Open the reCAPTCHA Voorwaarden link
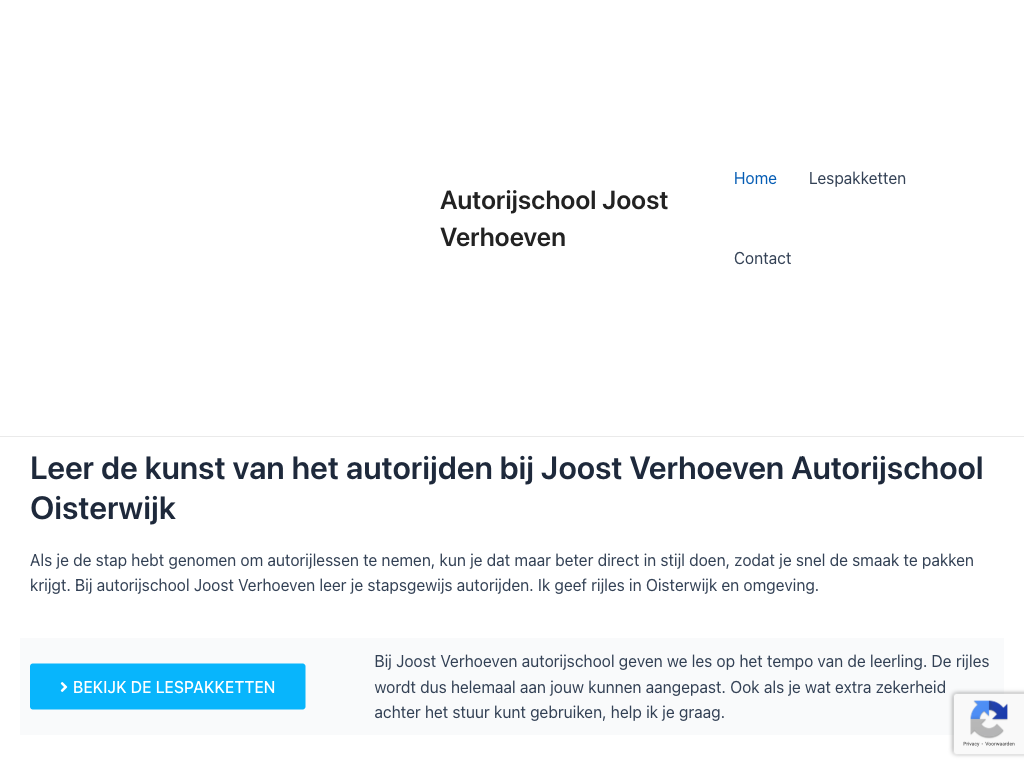This screenshot has width=1024, height=768. tap(1000, 744)
